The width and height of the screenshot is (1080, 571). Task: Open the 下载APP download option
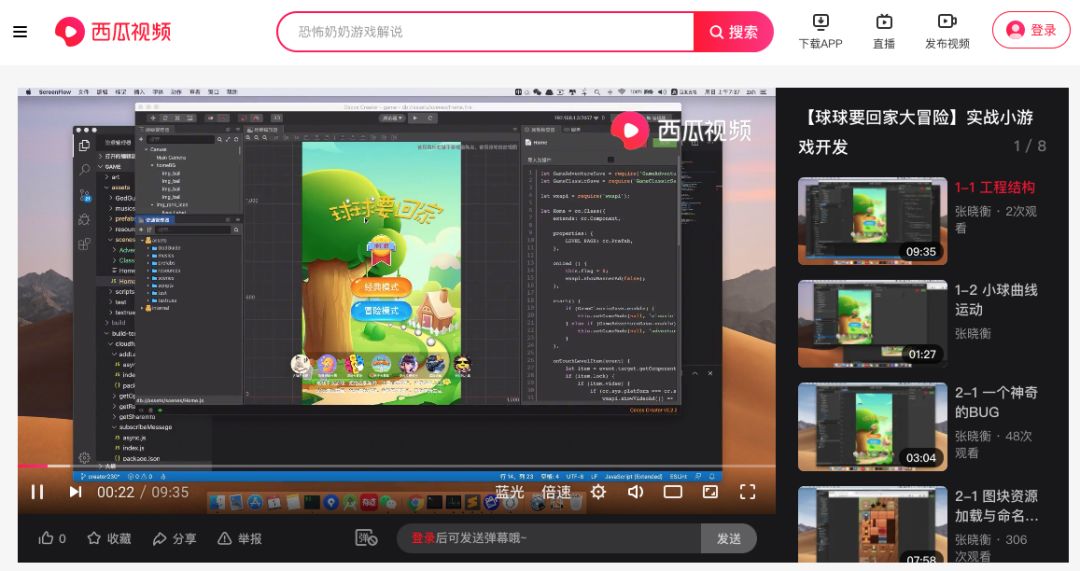[x=820, y=32]
